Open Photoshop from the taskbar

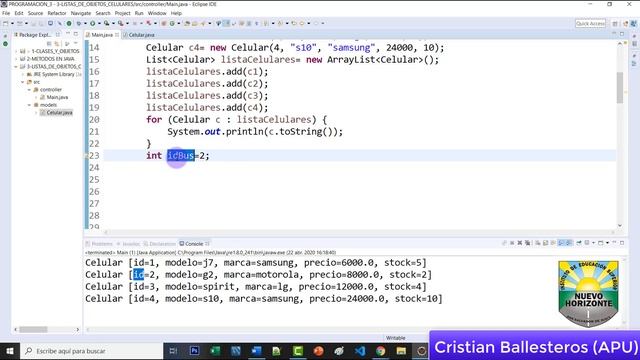194,351
